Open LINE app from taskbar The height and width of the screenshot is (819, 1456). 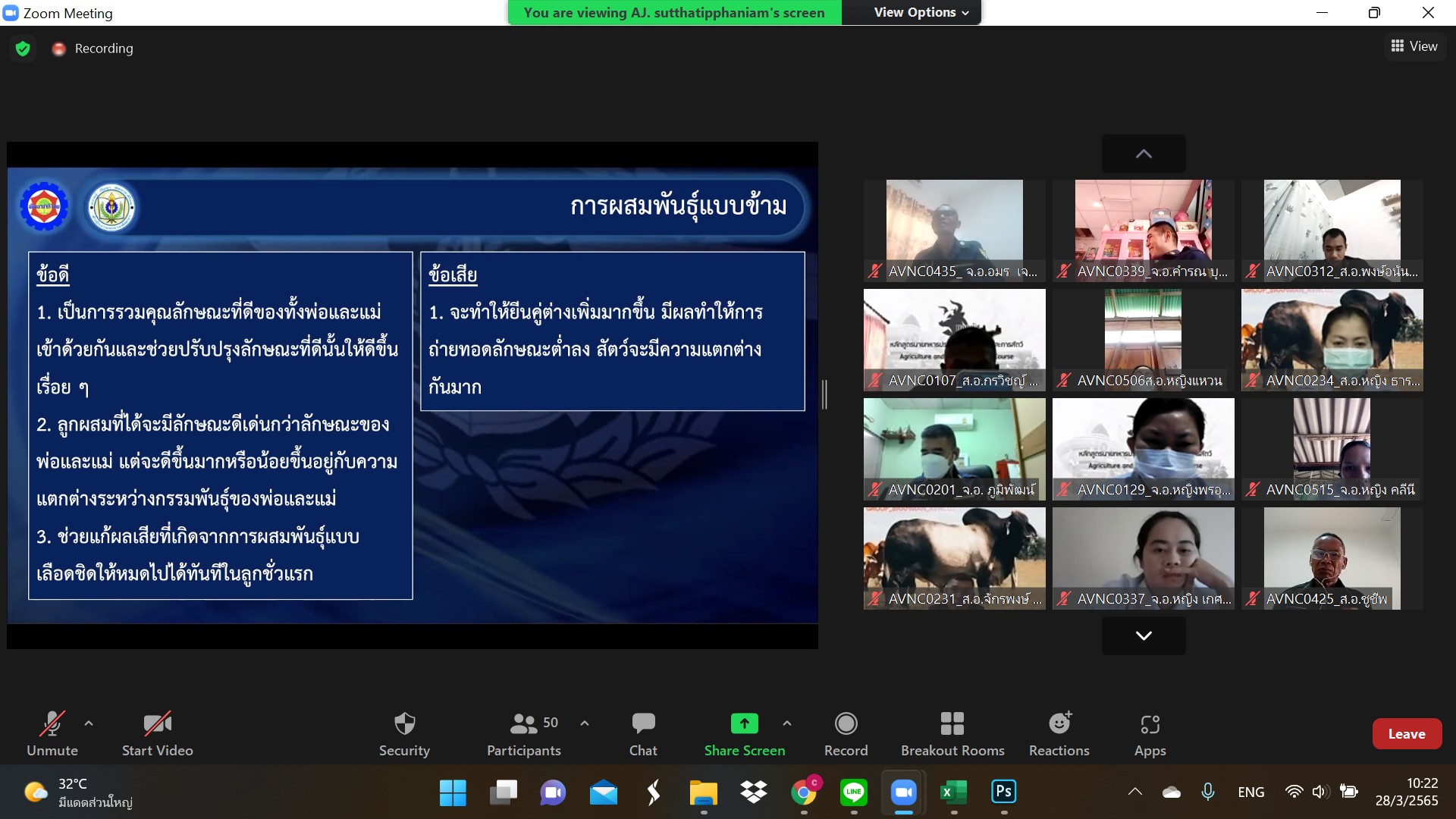point(854,792)
